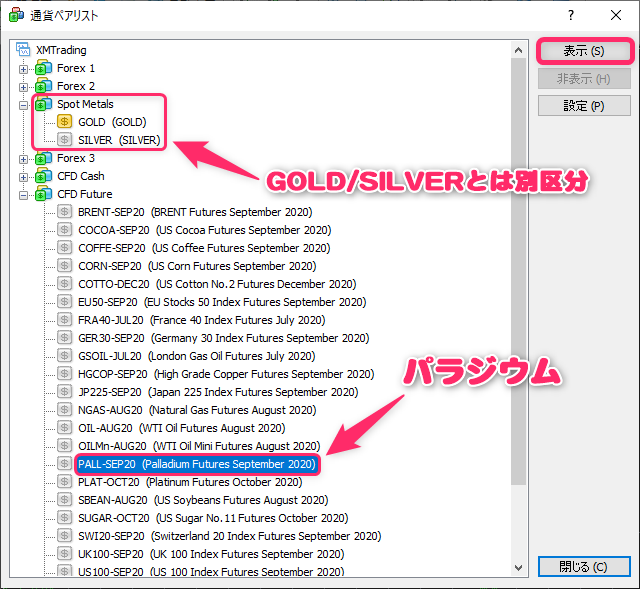This screenshot has width=640, height=589.
Task: Click the CFD Future folder icon
Action: pyautogui.click(x=44, y=193)
